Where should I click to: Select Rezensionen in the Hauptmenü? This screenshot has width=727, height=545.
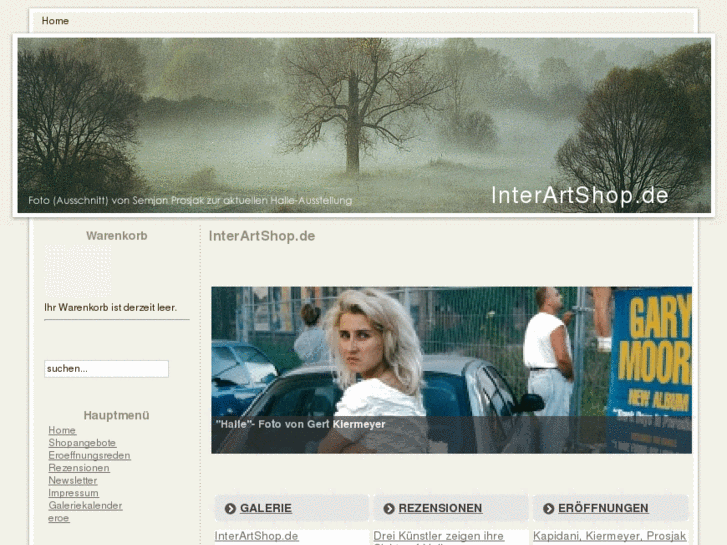tap(79, 468)
